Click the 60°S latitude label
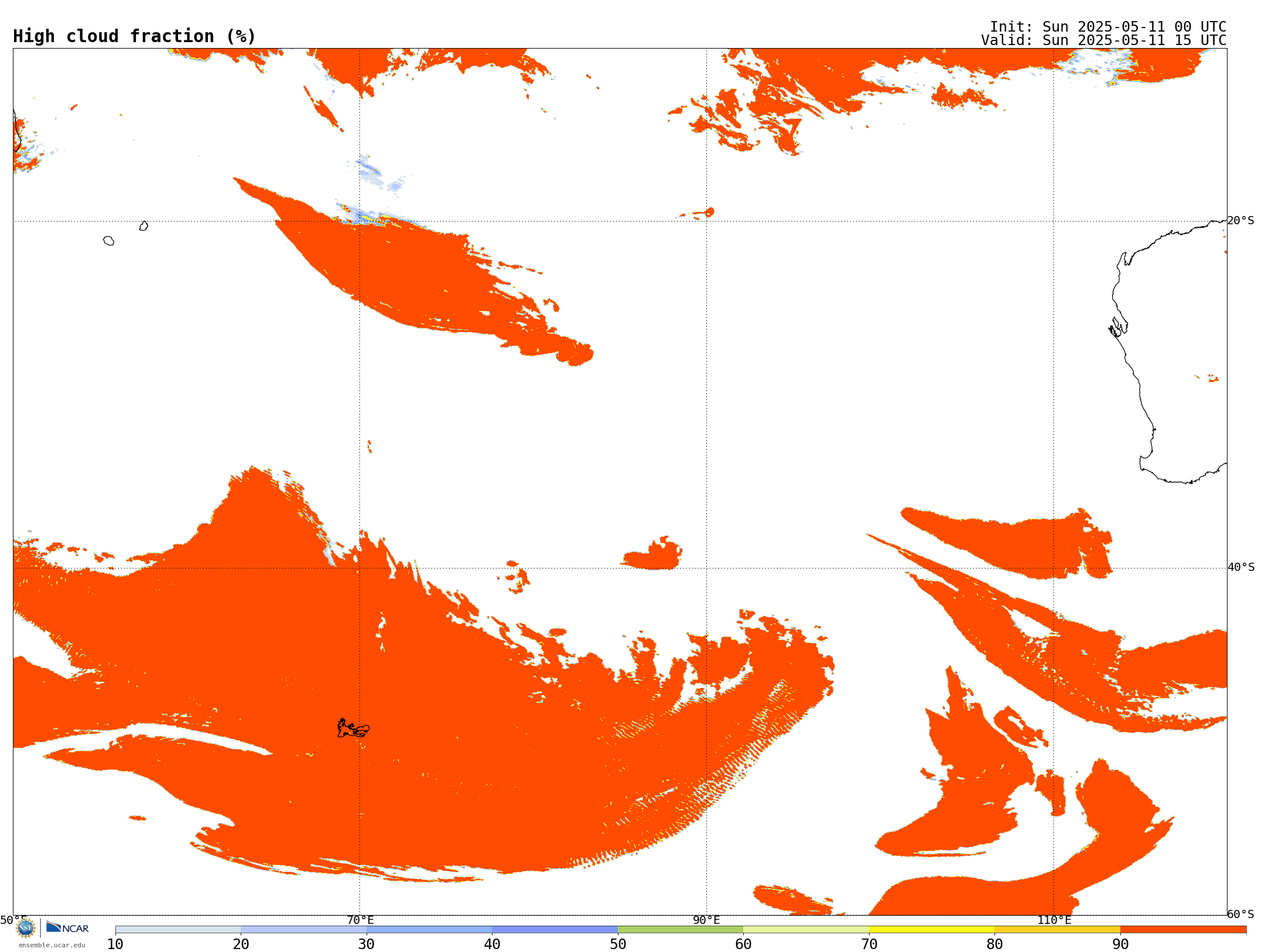The image size is (1265, 952). click(1241, 914)
